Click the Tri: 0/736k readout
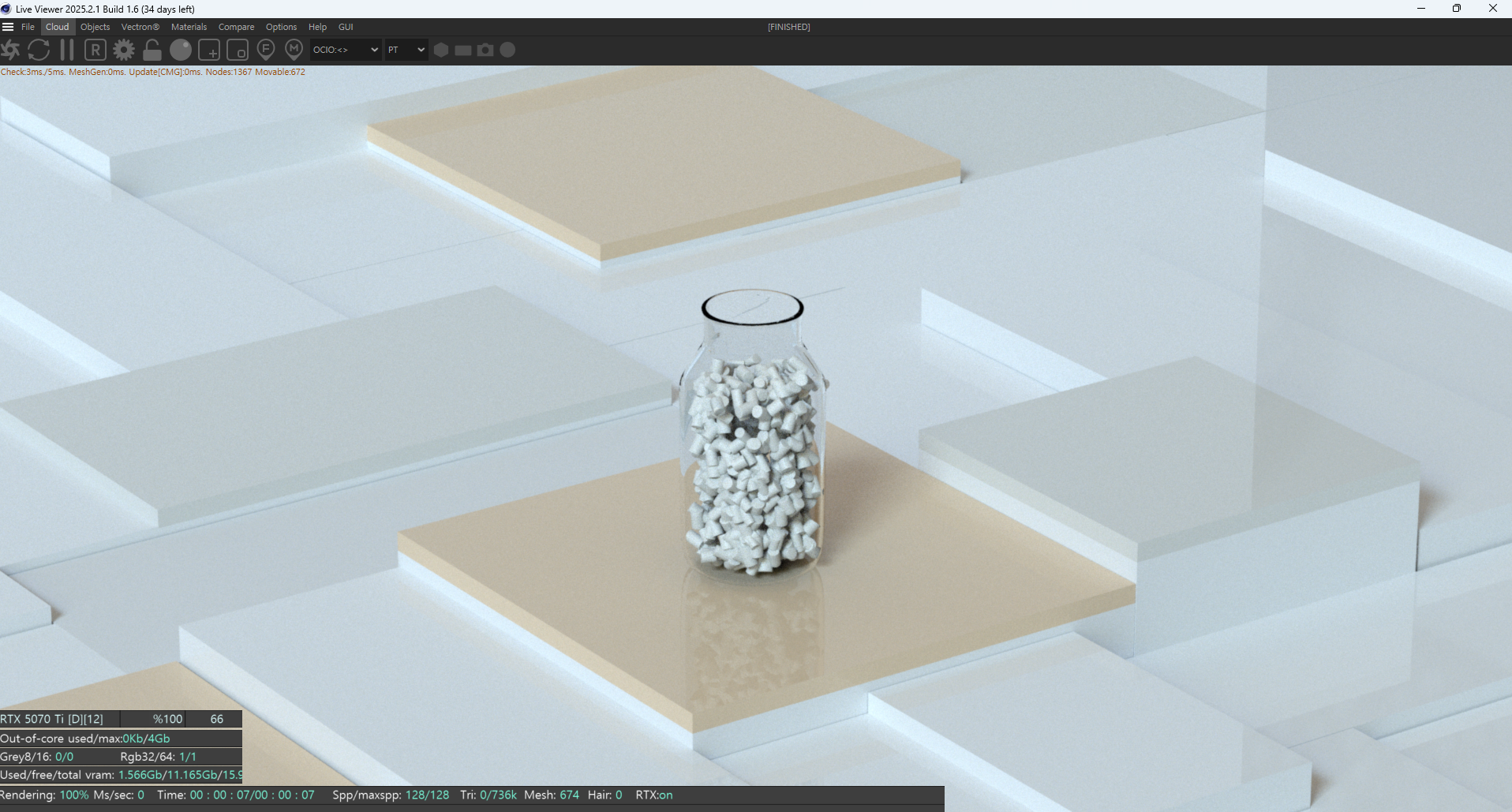 tap(488, 795)
